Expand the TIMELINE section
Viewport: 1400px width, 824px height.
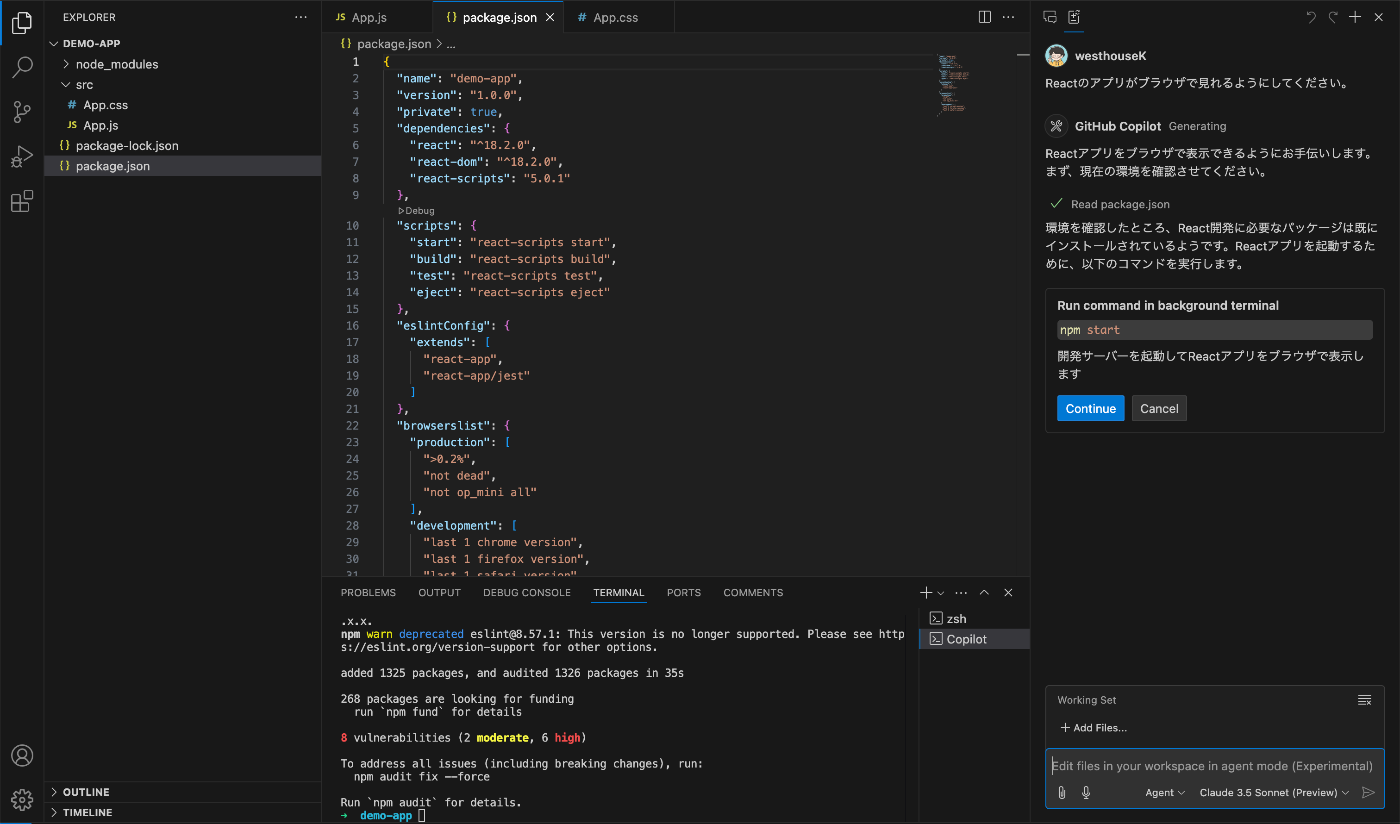[x=183, y=813]
